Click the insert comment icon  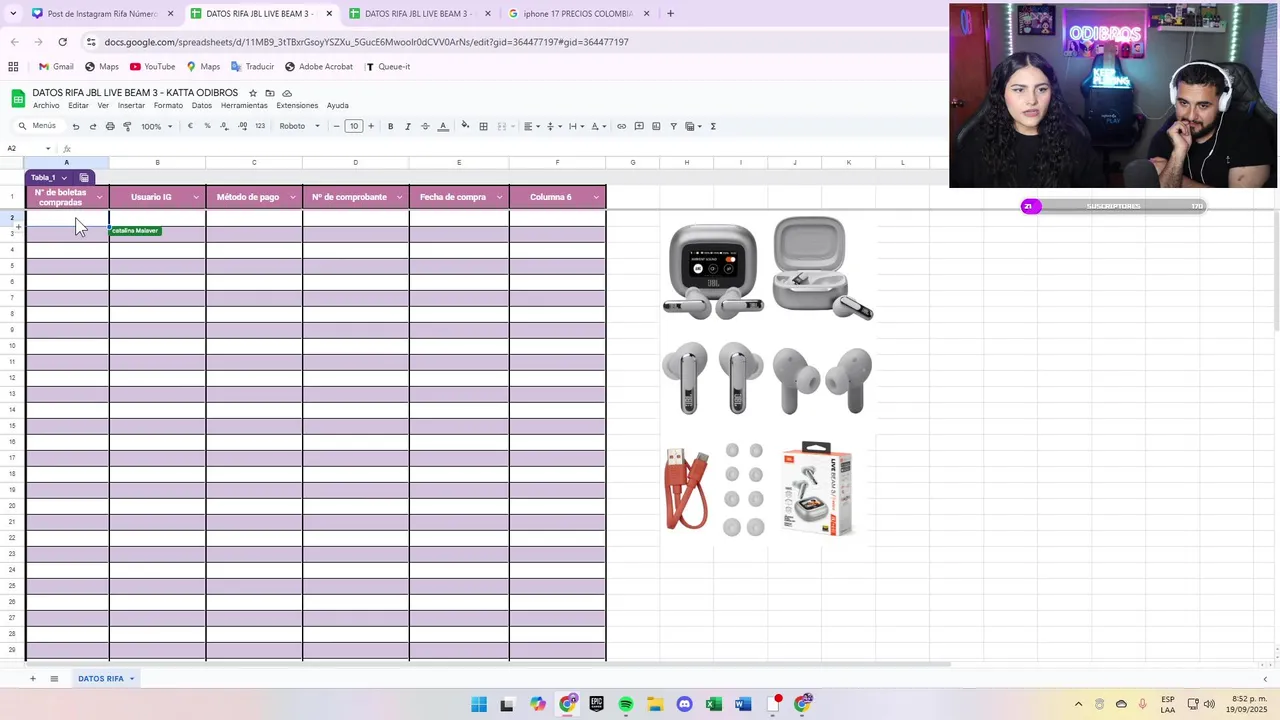pyautogui.click(x=639, y=126)
